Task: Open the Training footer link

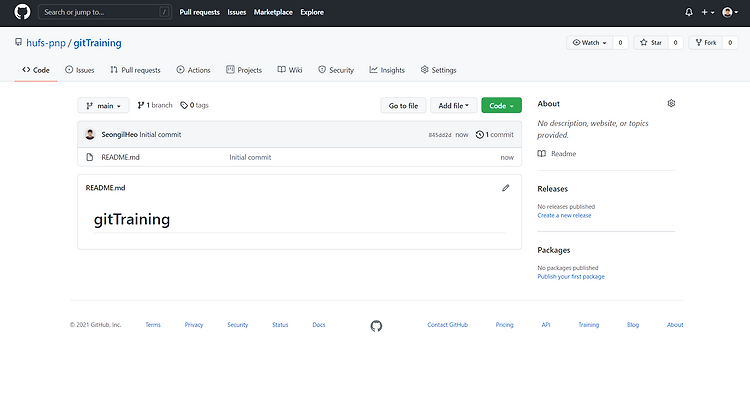Action: [588, 324]
